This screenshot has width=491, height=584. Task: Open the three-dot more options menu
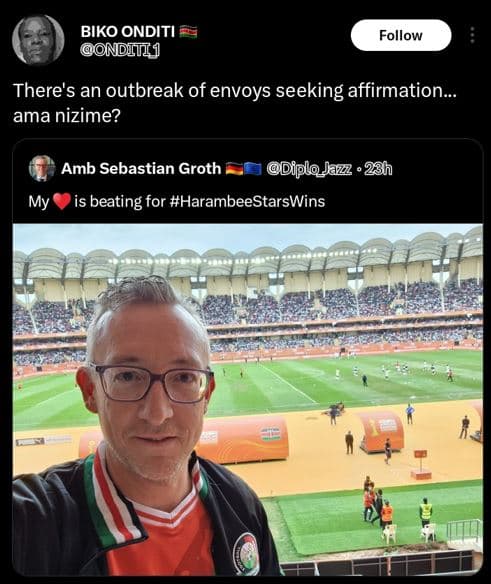[472, 35]
